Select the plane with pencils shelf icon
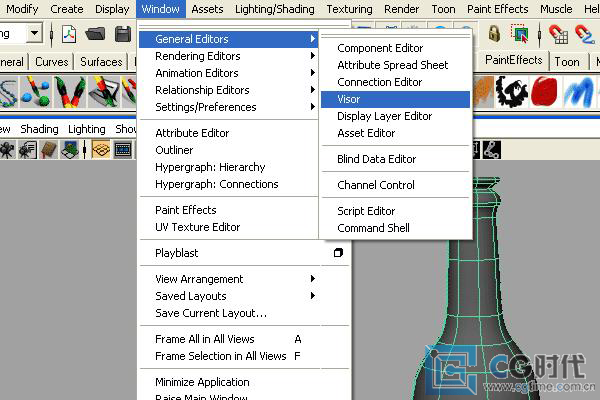This screenshot has height=400, width=600. point(103,92)
